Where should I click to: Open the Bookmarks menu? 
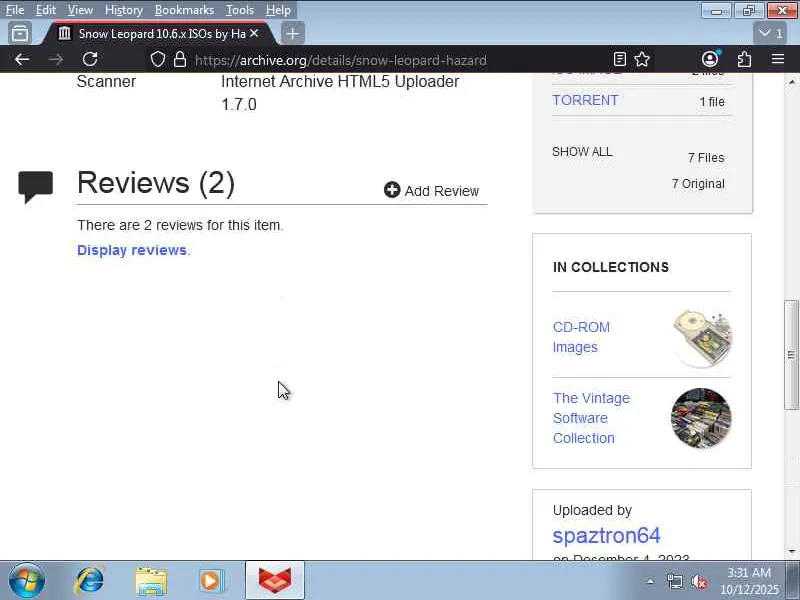click(184, 10)
